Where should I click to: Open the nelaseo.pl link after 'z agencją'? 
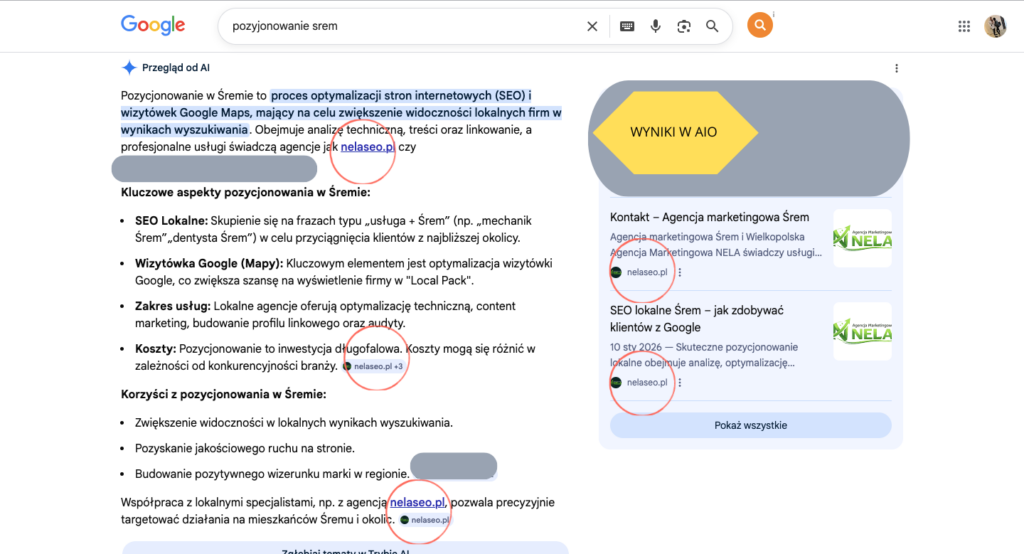417,502
